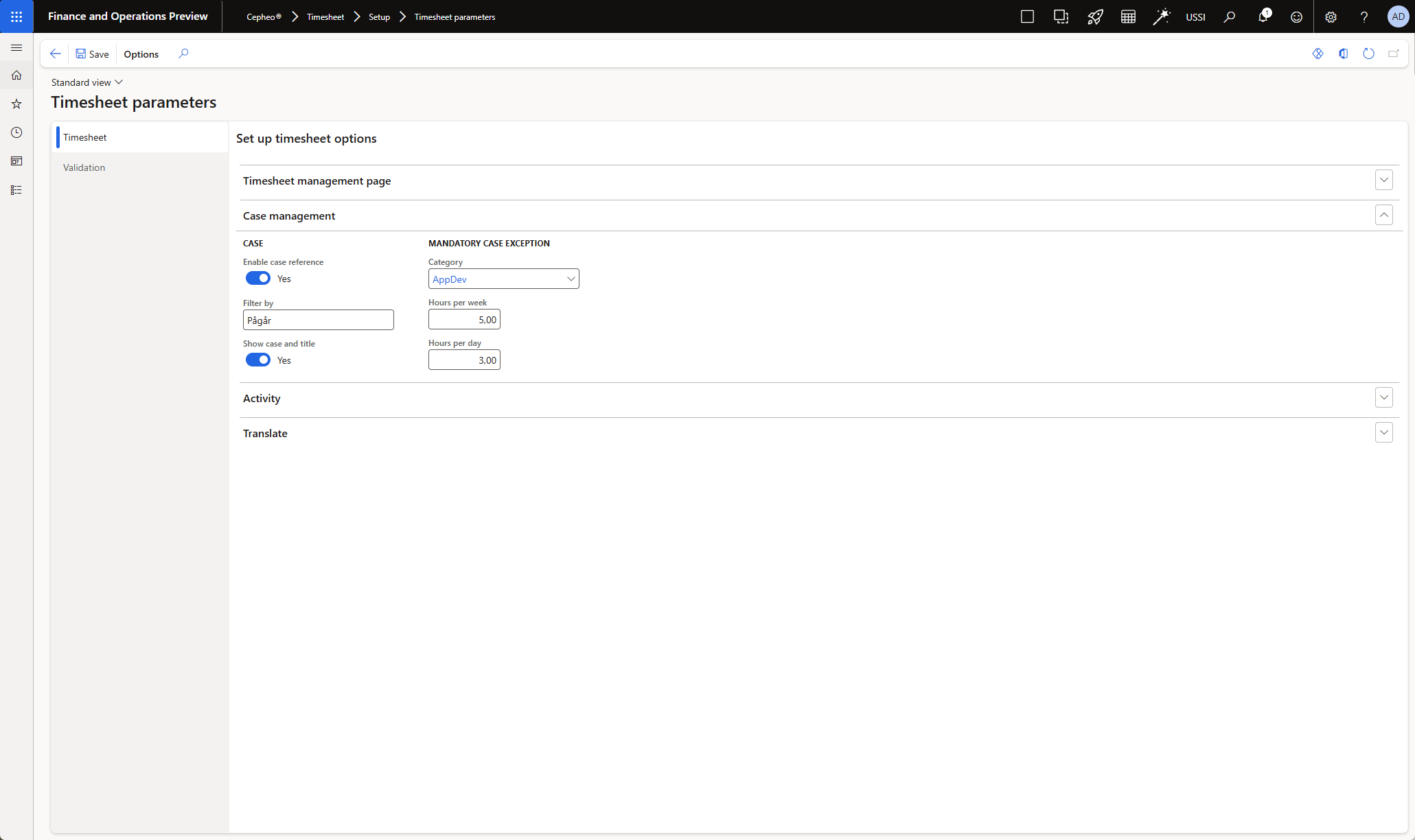1415x840 pixels.
Task: Collapse the Case management section
Action: coord(1383,215)
